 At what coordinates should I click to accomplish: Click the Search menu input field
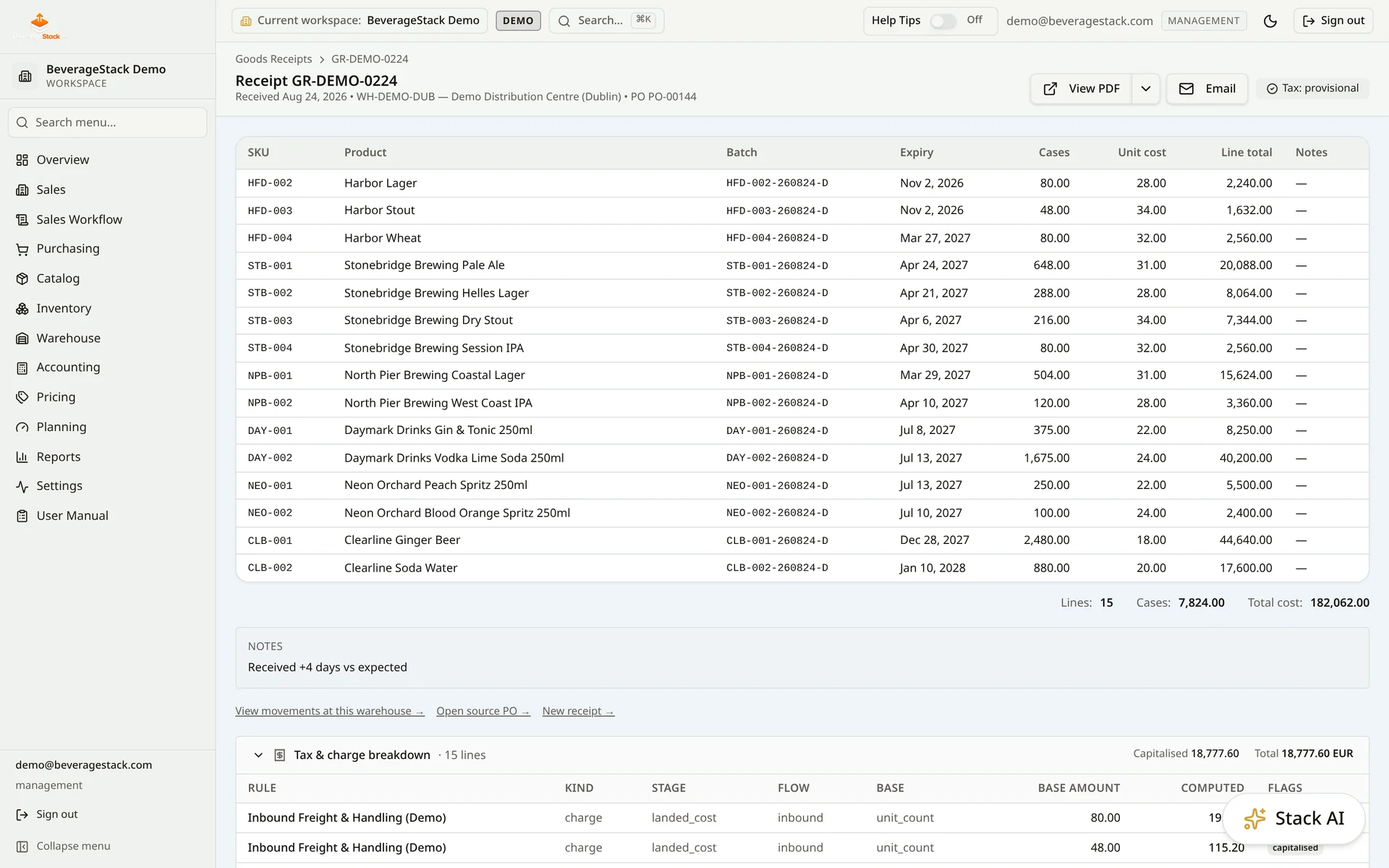pyautogui.click(x=107, y=123)
